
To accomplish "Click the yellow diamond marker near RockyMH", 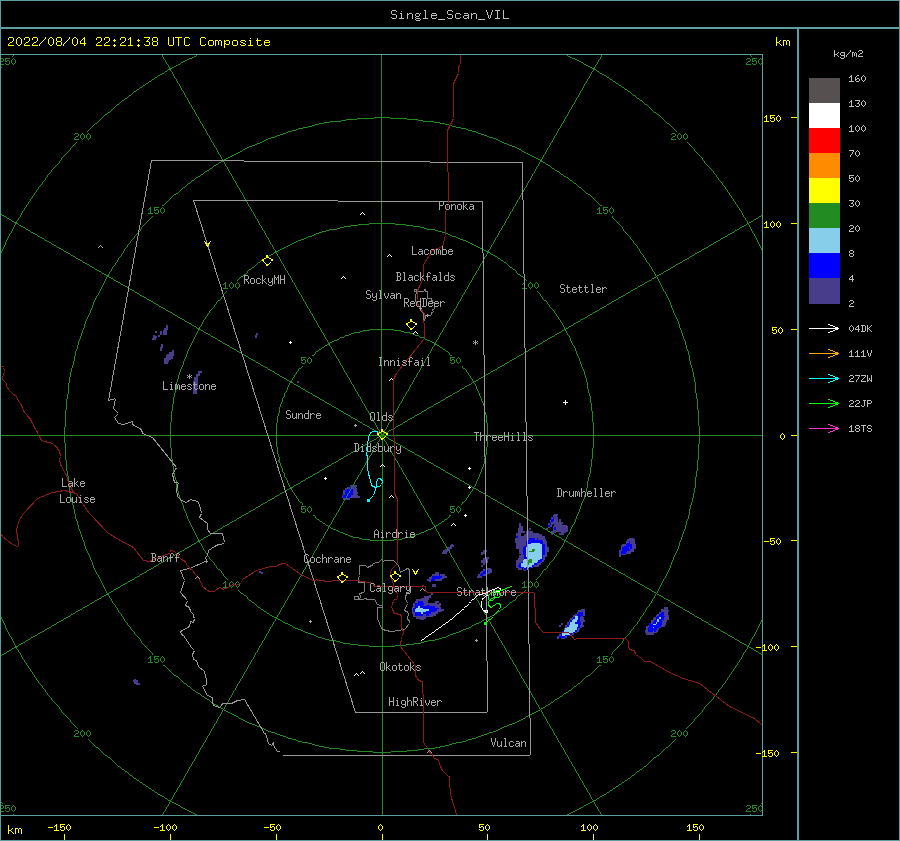I will pos(267,261).
